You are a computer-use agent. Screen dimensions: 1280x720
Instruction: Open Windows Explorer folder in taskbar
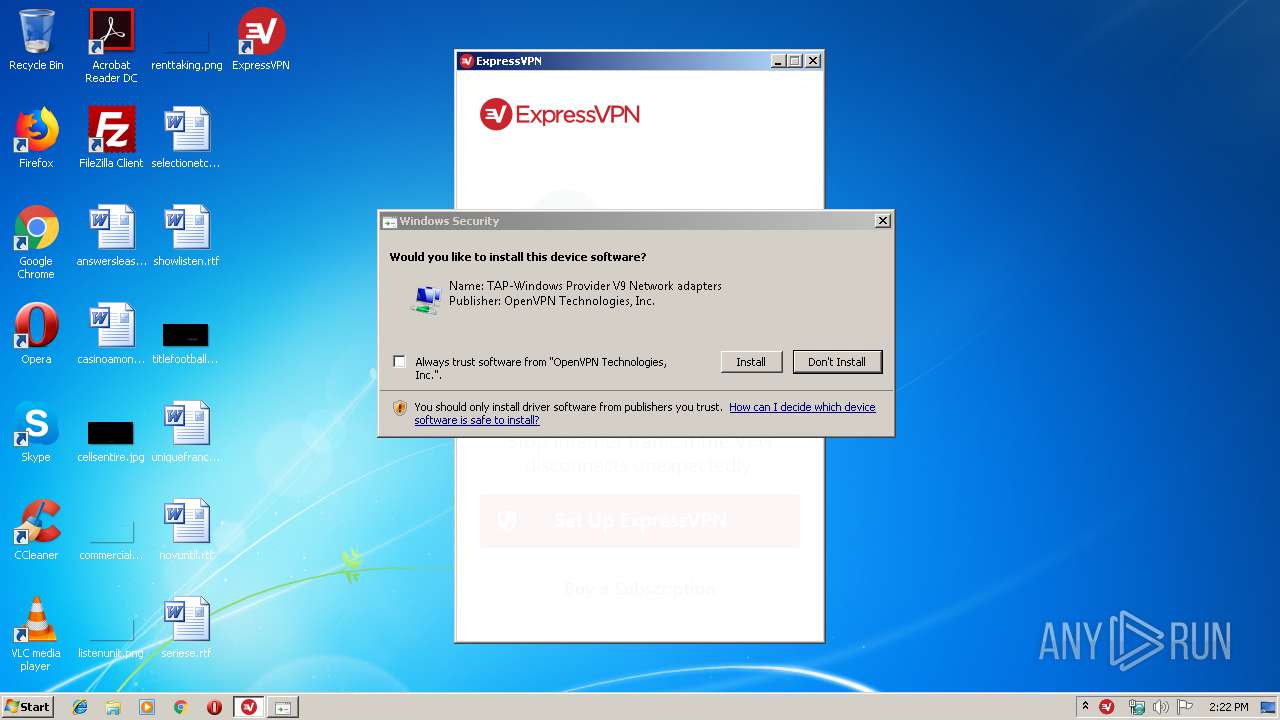click(x=113, y=707)
